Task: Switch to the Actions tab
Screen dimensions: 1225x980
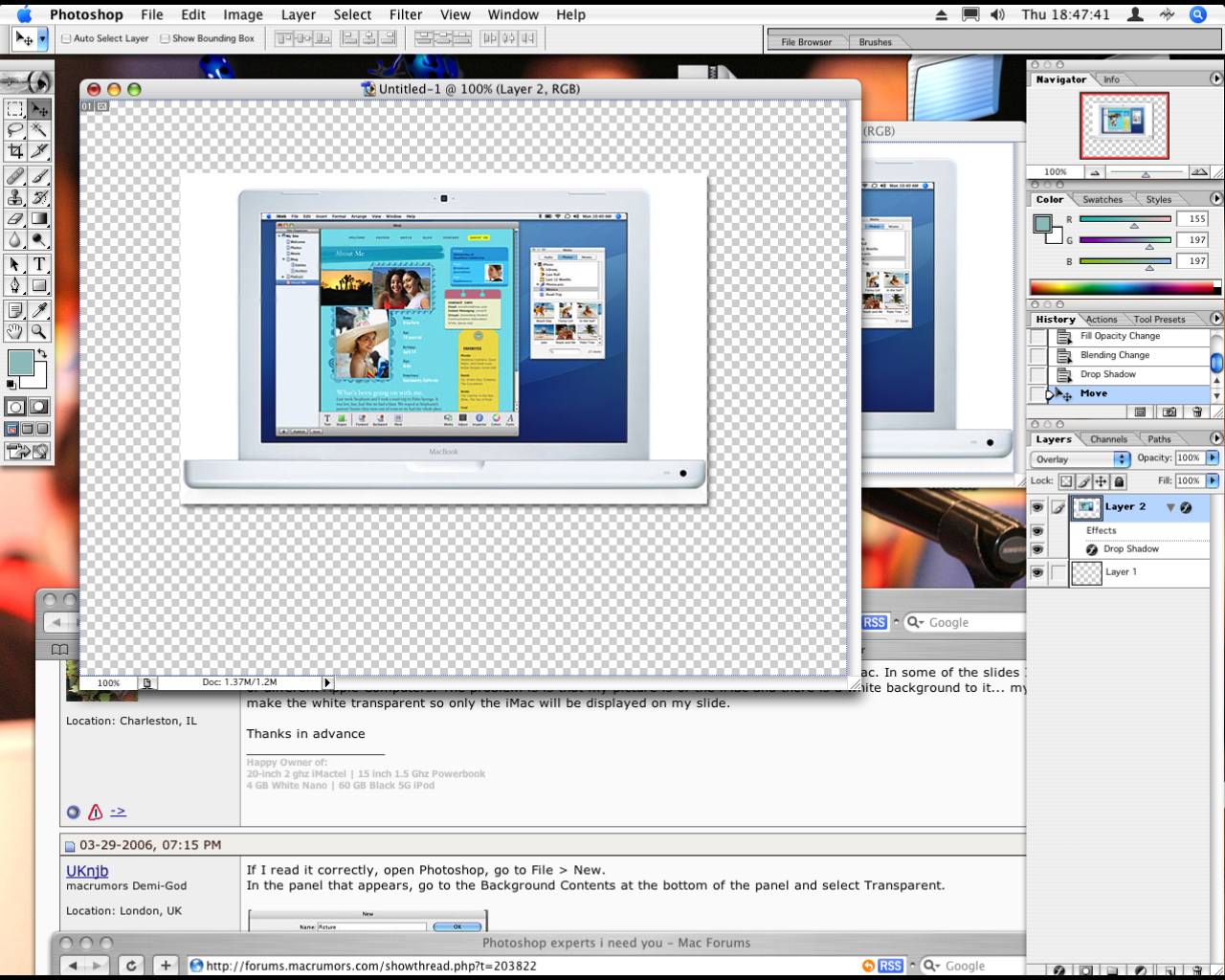Action: 1101,320
